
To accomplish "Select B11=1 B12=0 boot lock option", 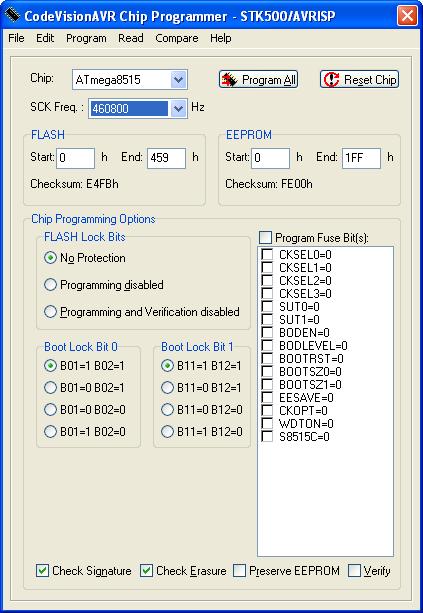I will (x=167, y=432).
